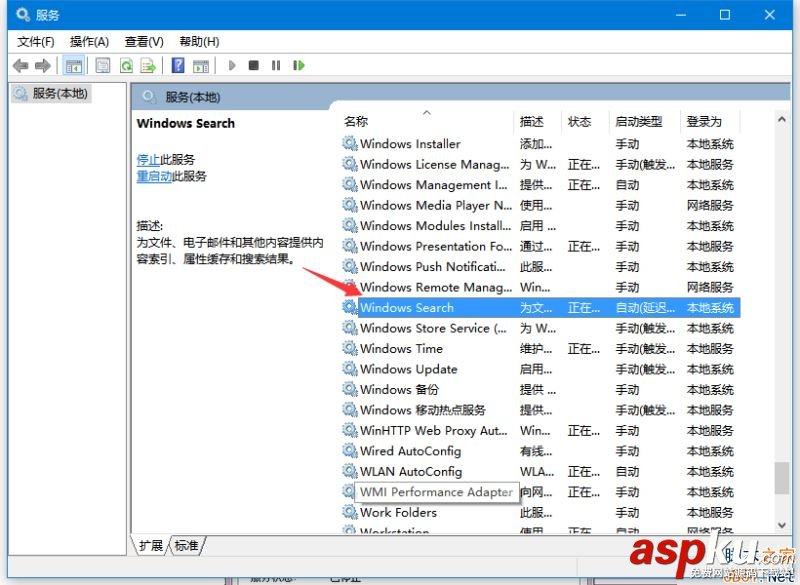Toggle the Show/Hide Console Tree icon
Screen dimensions: 800x585
click(72, 65)
